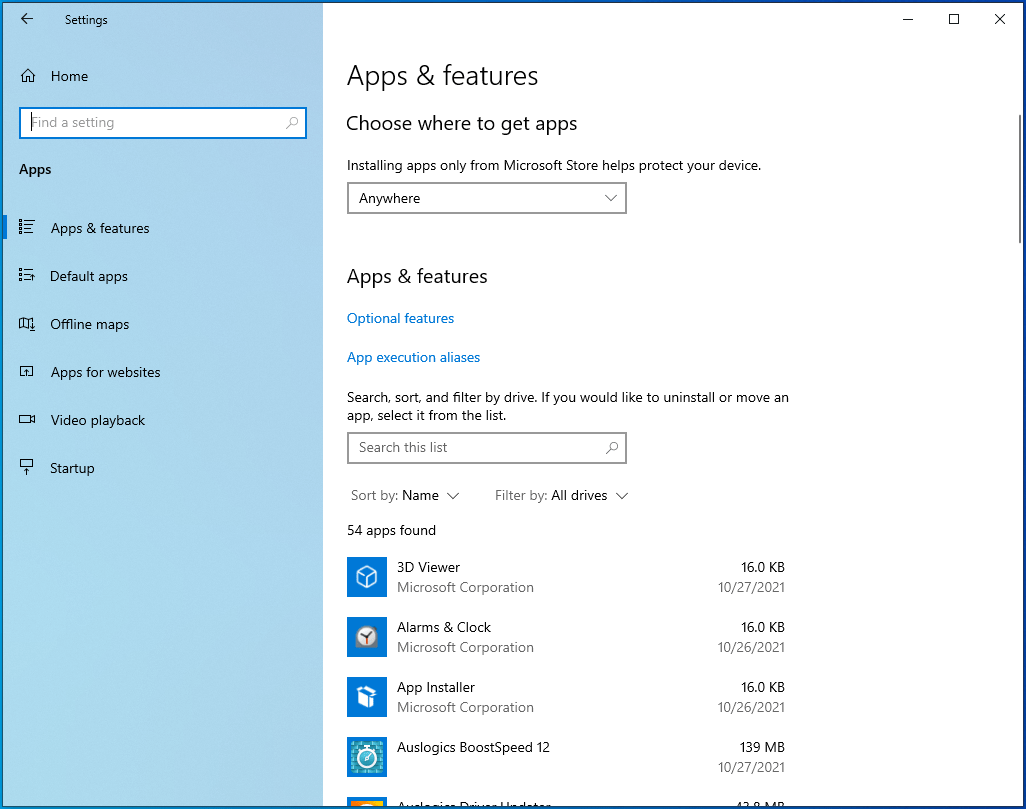This screenshot has height=809, width=1026.
Task: Click the Home icon in sidebar
Action: coord(28,76)
